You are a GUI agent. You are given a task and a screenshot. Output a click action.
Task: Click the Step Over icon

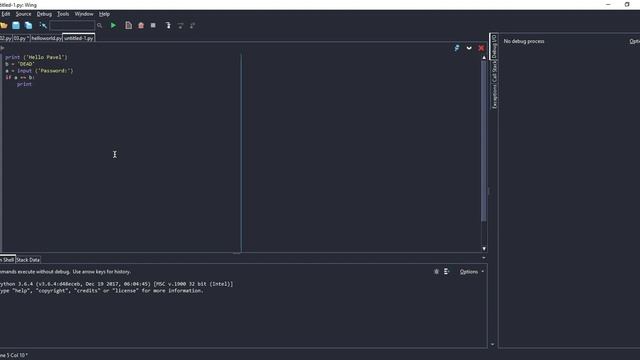(180, 25)
